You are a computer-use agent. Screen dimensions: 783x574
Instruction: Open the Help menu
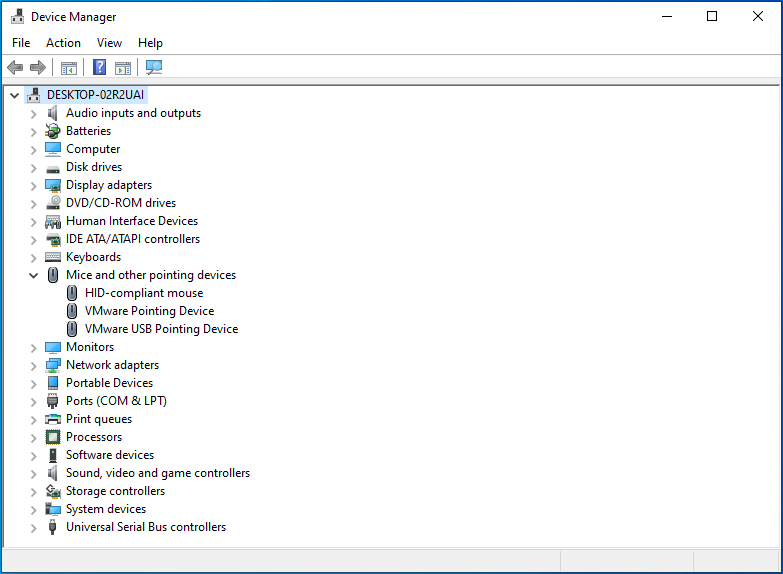150,43
